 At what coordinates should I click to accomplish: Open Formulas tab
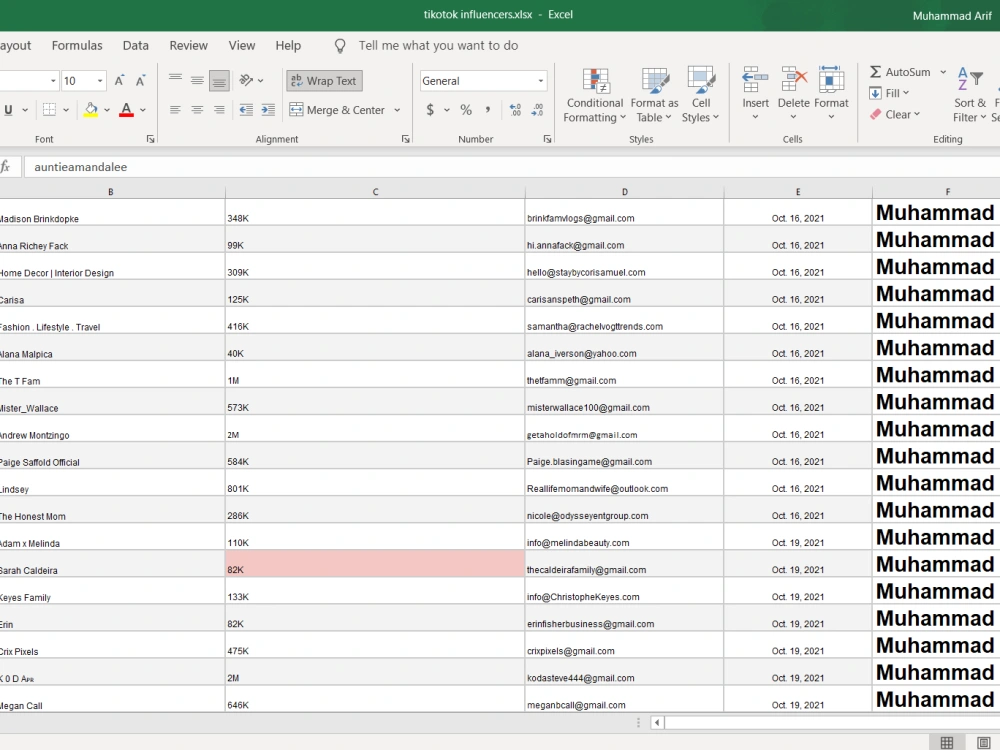tap(77, 45)
